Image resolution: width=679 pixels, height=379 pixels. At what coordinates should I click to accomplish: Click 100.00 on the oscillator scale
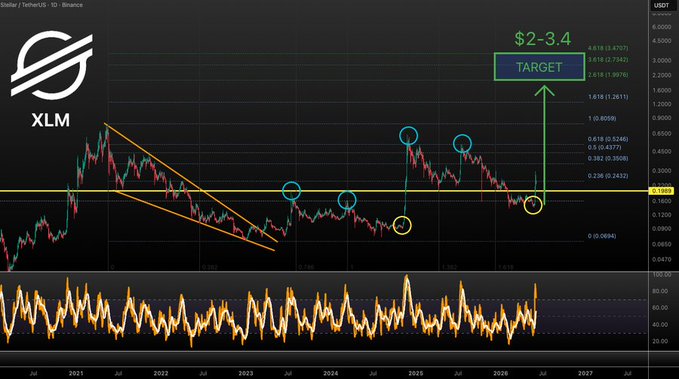pyautogui.click(x=661, y=275)
